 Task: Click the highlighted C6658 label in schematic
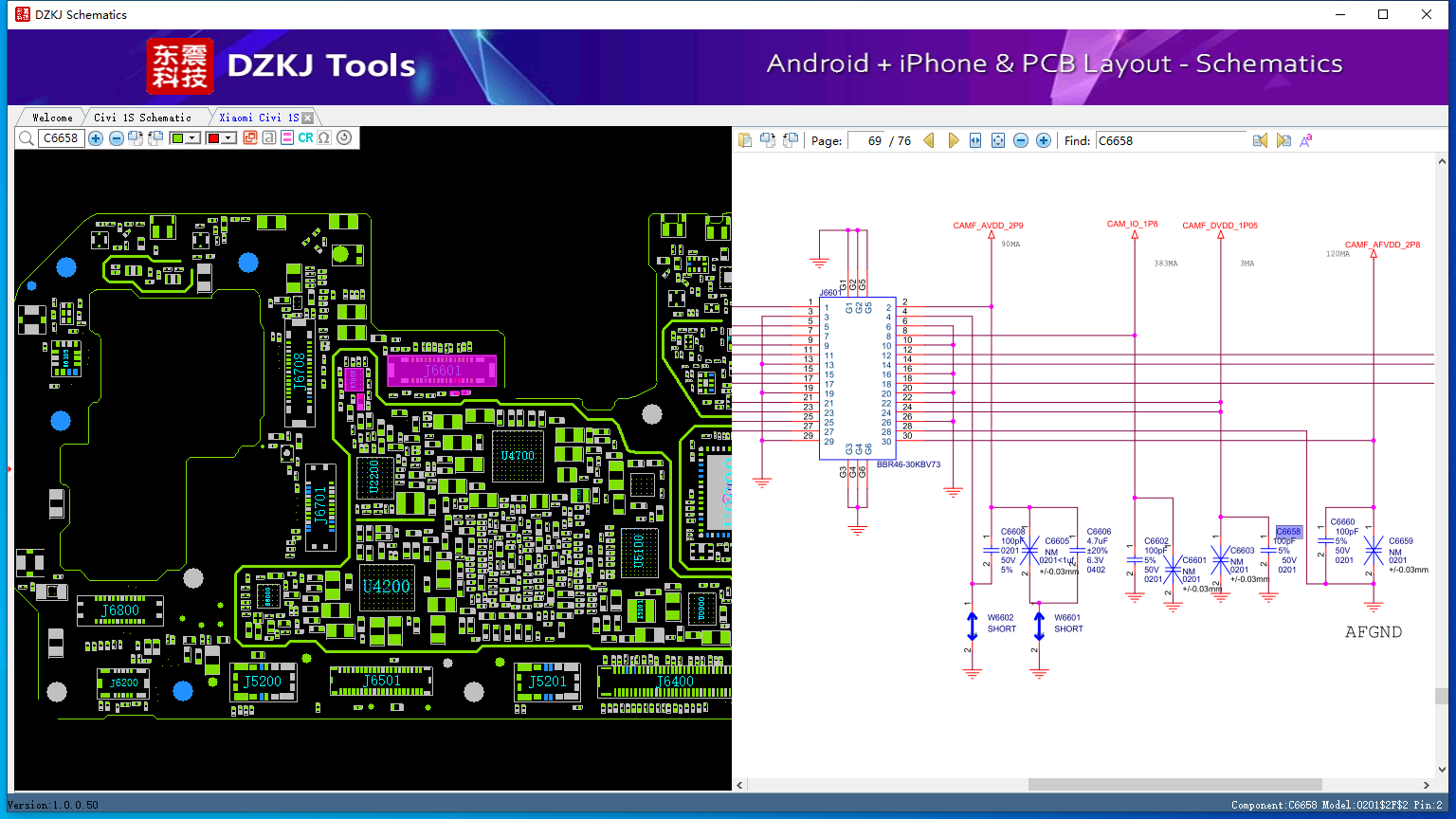click(1288, 532)
